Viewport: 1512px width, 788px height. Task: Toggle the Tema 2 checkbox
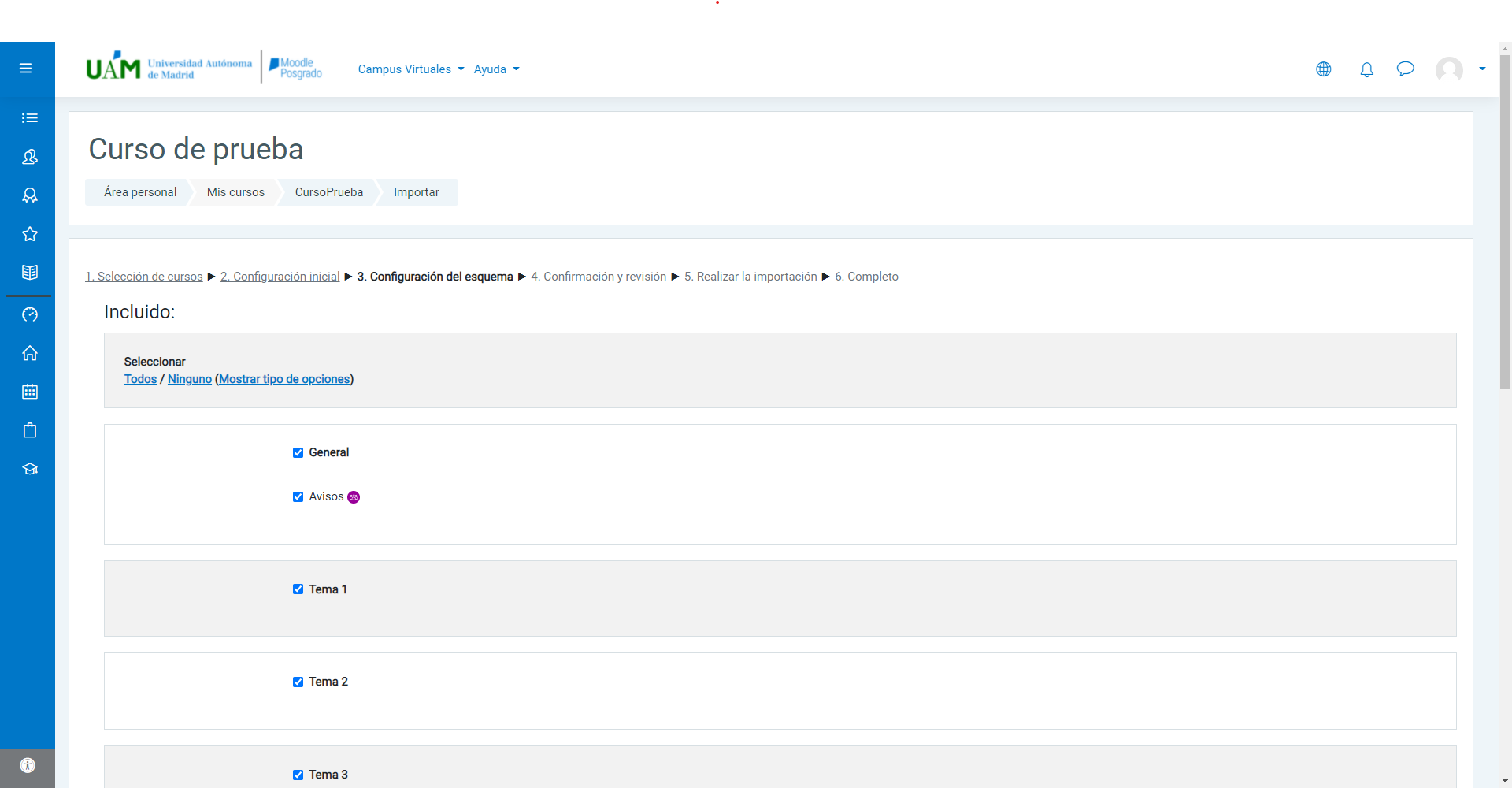tap(298, 682)
